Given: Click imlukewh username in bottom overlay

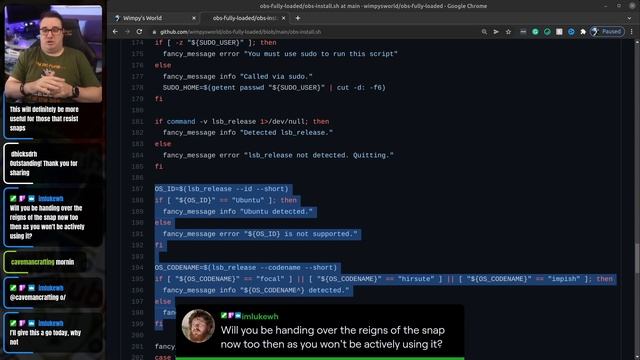Looking at the screenshot, I should pyautogui.click(x=260, y=316).
